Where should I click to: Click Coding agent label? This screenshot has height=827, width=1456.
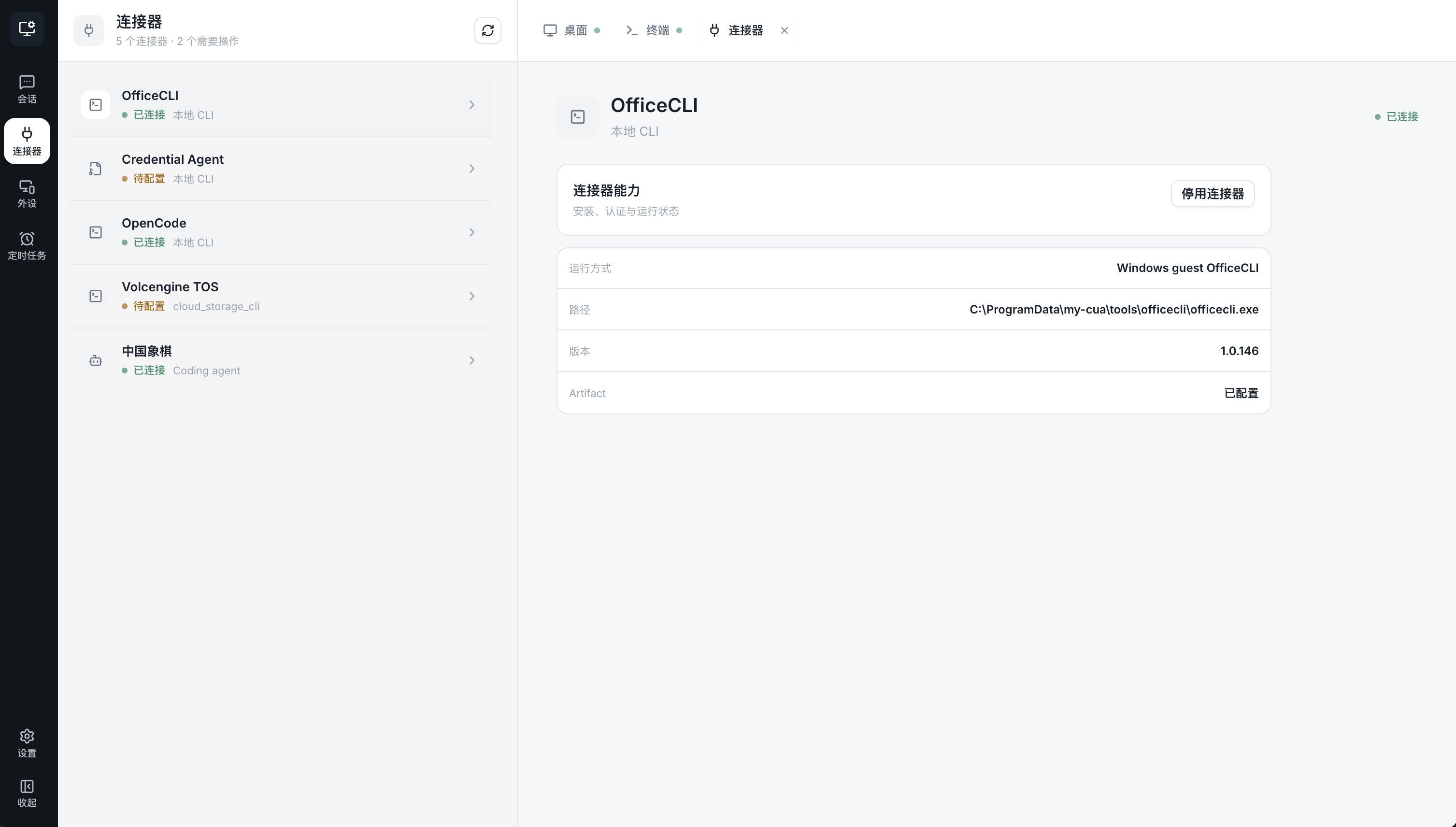[x=206, y=371]
